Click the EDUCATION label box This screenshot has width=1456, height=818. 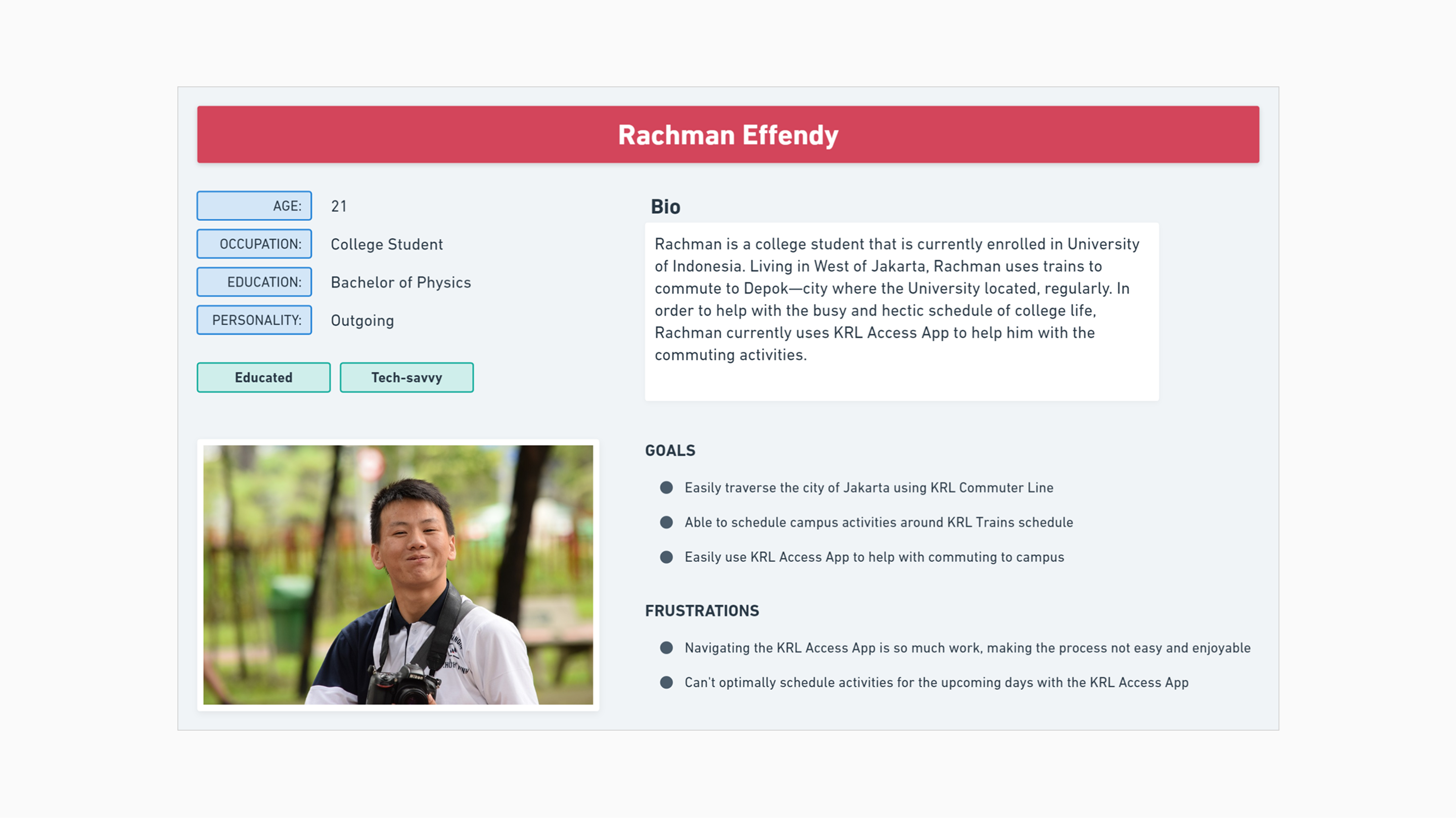[254, 282]
